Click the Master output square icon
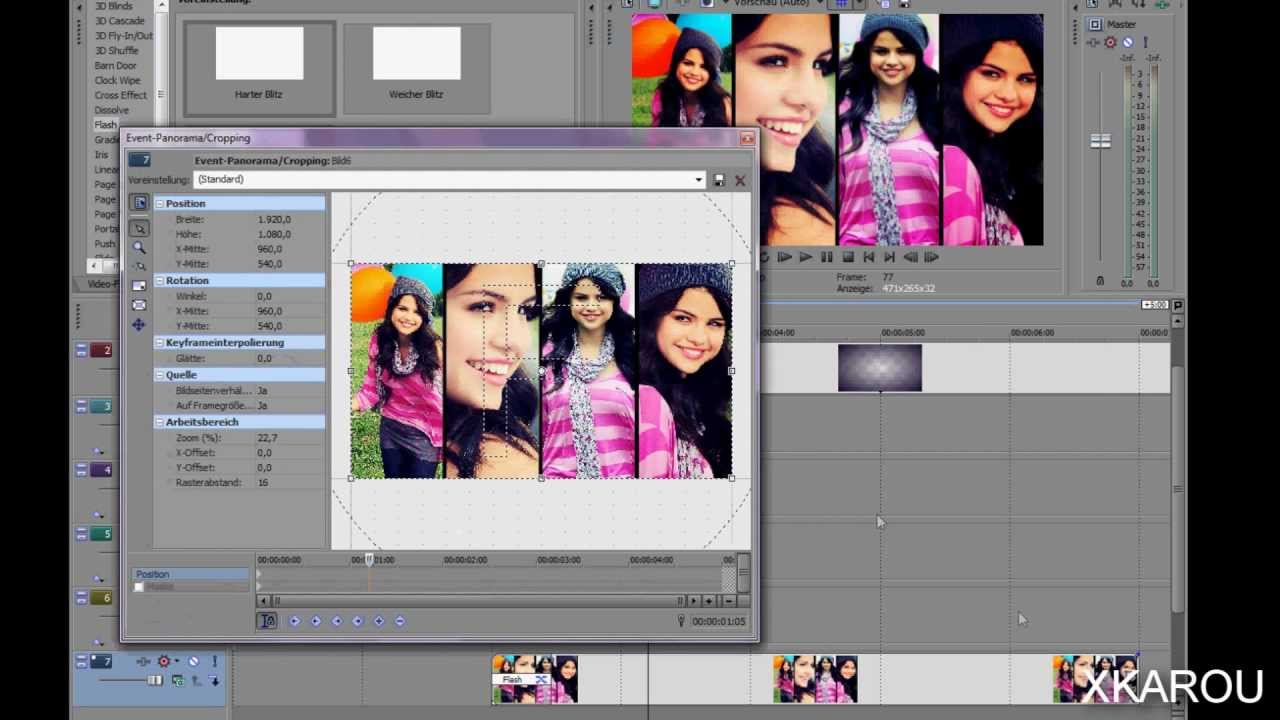1280x720 pixels. [x=1095, y=24]
